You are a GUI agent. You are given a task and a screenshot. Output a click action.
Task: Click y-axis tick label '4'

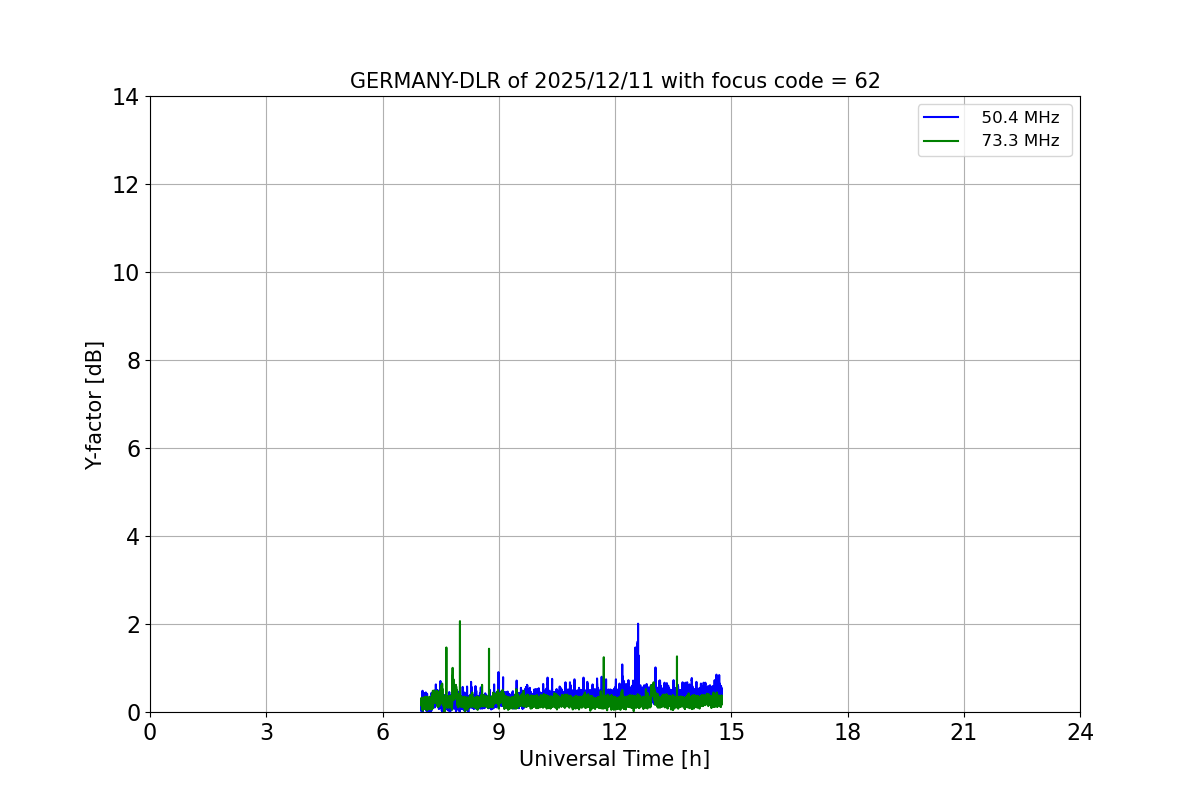point(132,537)
